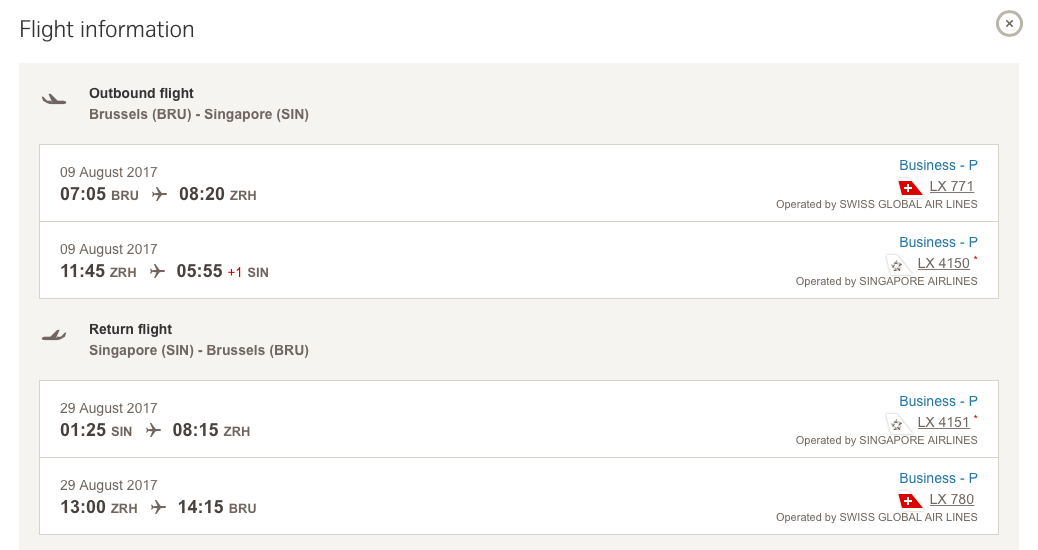
Task: Click the Swiss logo beside LX 780
Action: 910,500
